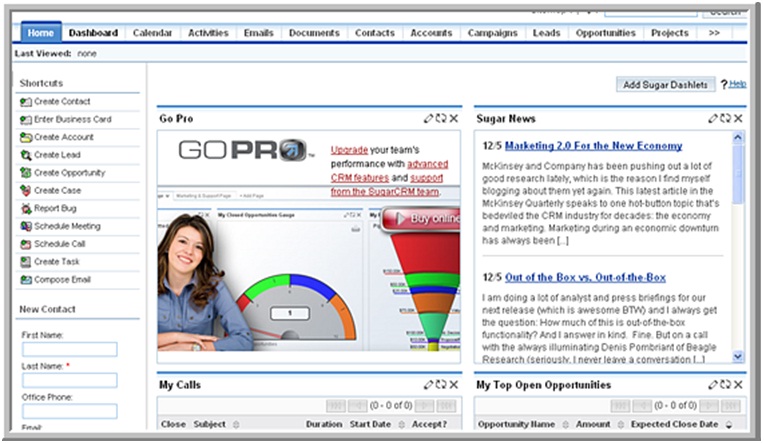Click the Enter Business Card shortcut icon
This screenshot has height=443, width=764.
point(26,119)
